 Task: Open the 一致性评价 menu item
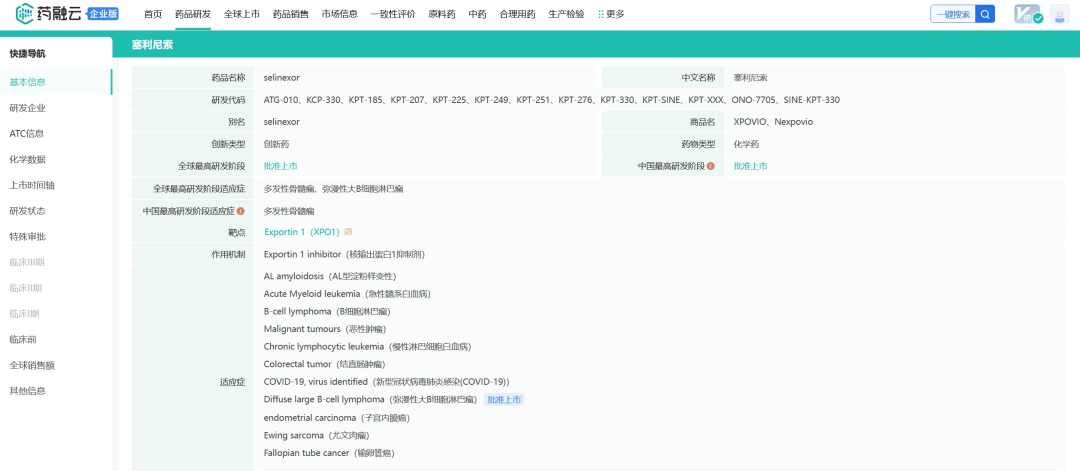[393, 14]
